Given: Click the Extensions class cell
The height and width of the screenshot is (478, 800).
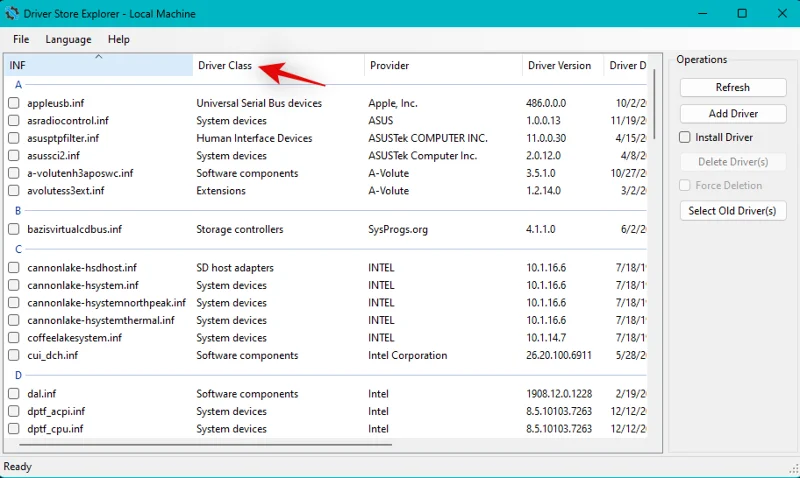Looking at the screenshot, I should [x=221, y=190].
